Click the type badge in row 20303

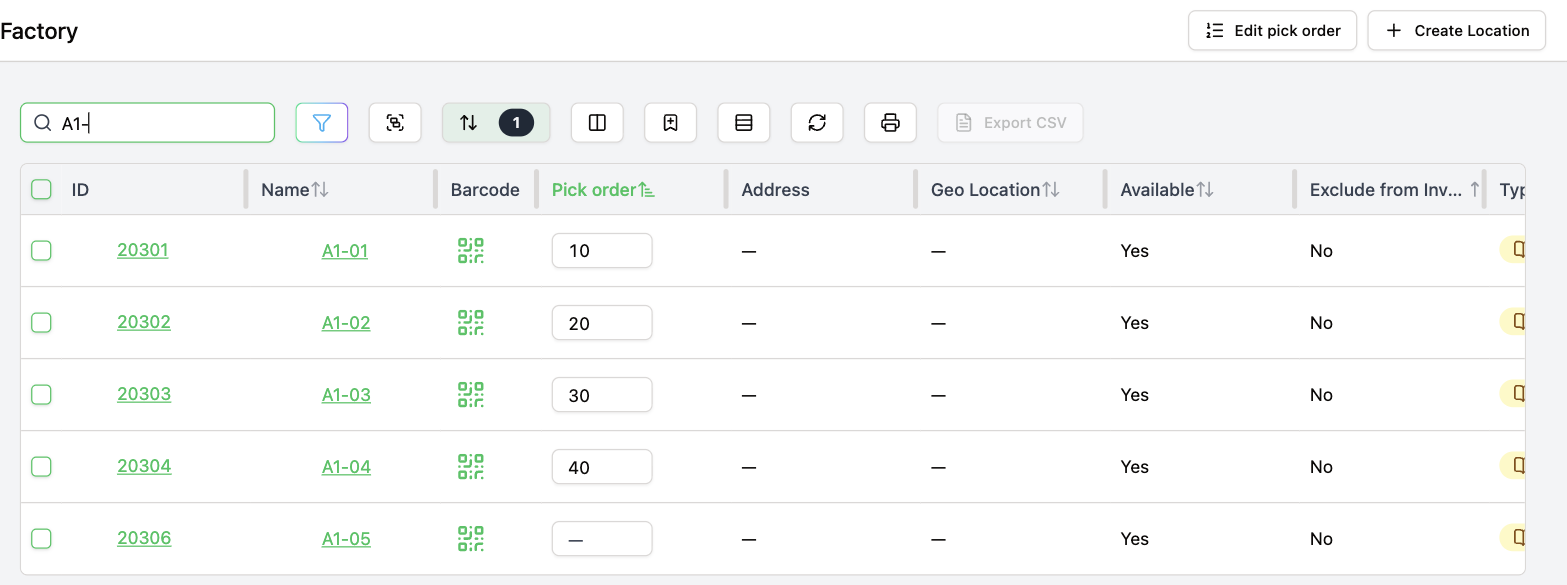1513,394
